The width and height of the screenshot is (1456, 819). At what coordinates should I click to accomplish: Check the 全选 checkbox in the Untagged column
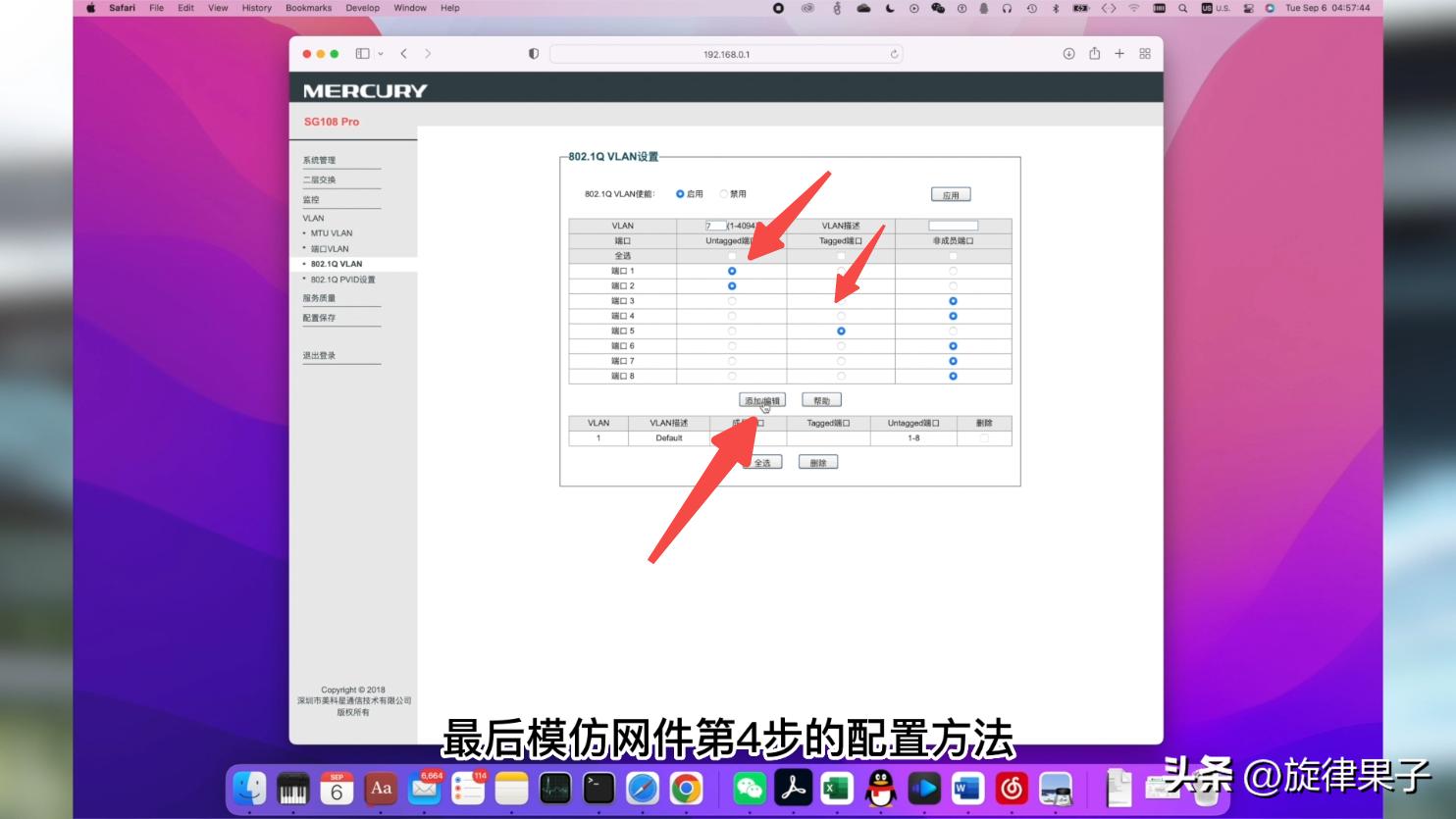(732, 255)
